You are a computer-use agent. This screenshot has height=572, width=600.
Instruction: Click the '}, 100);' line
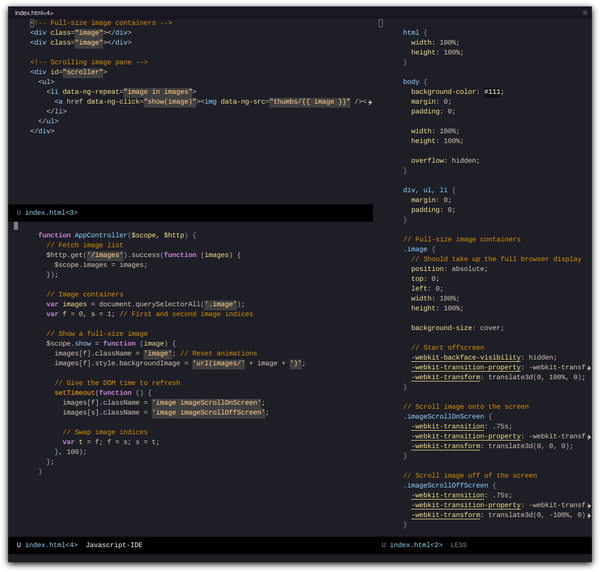pyautogui.click(x=71, y=452)
